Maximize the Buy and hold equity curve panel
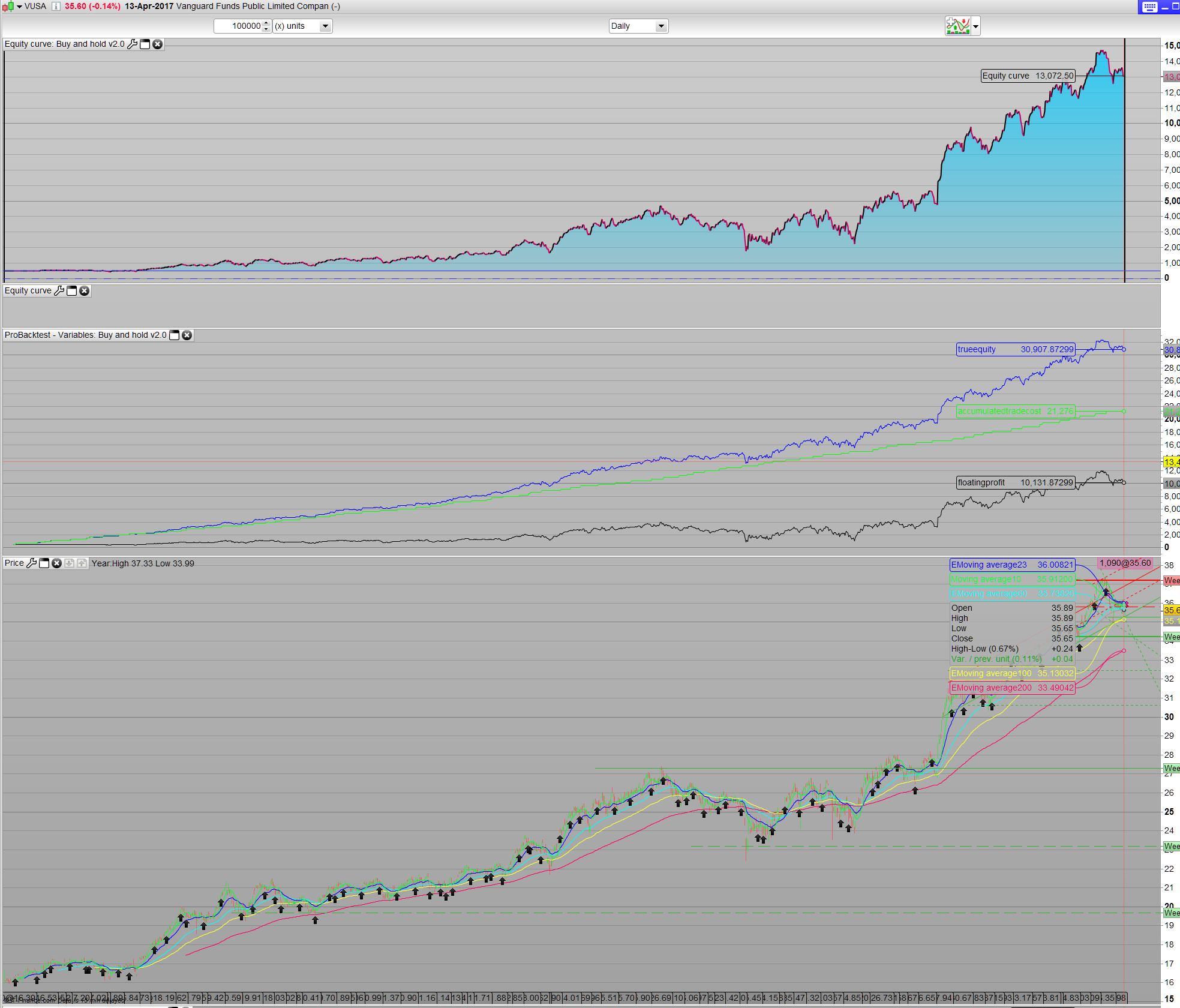This screenshot has height=1008, width=1180. tap(145, 44)
